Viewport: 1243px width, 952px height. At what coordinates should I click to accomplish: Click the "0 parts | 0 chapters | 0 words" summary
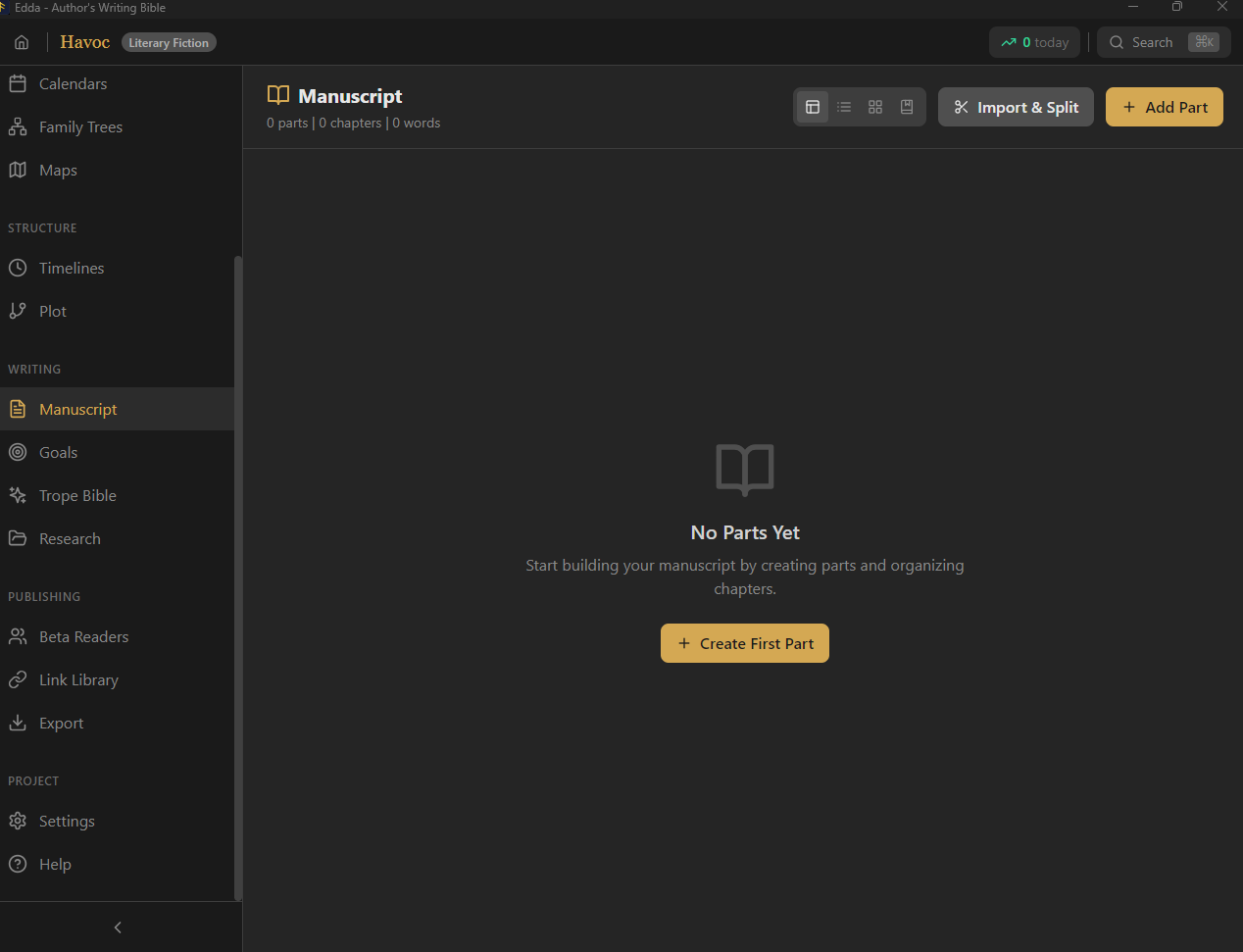click(x=353, y=124)
